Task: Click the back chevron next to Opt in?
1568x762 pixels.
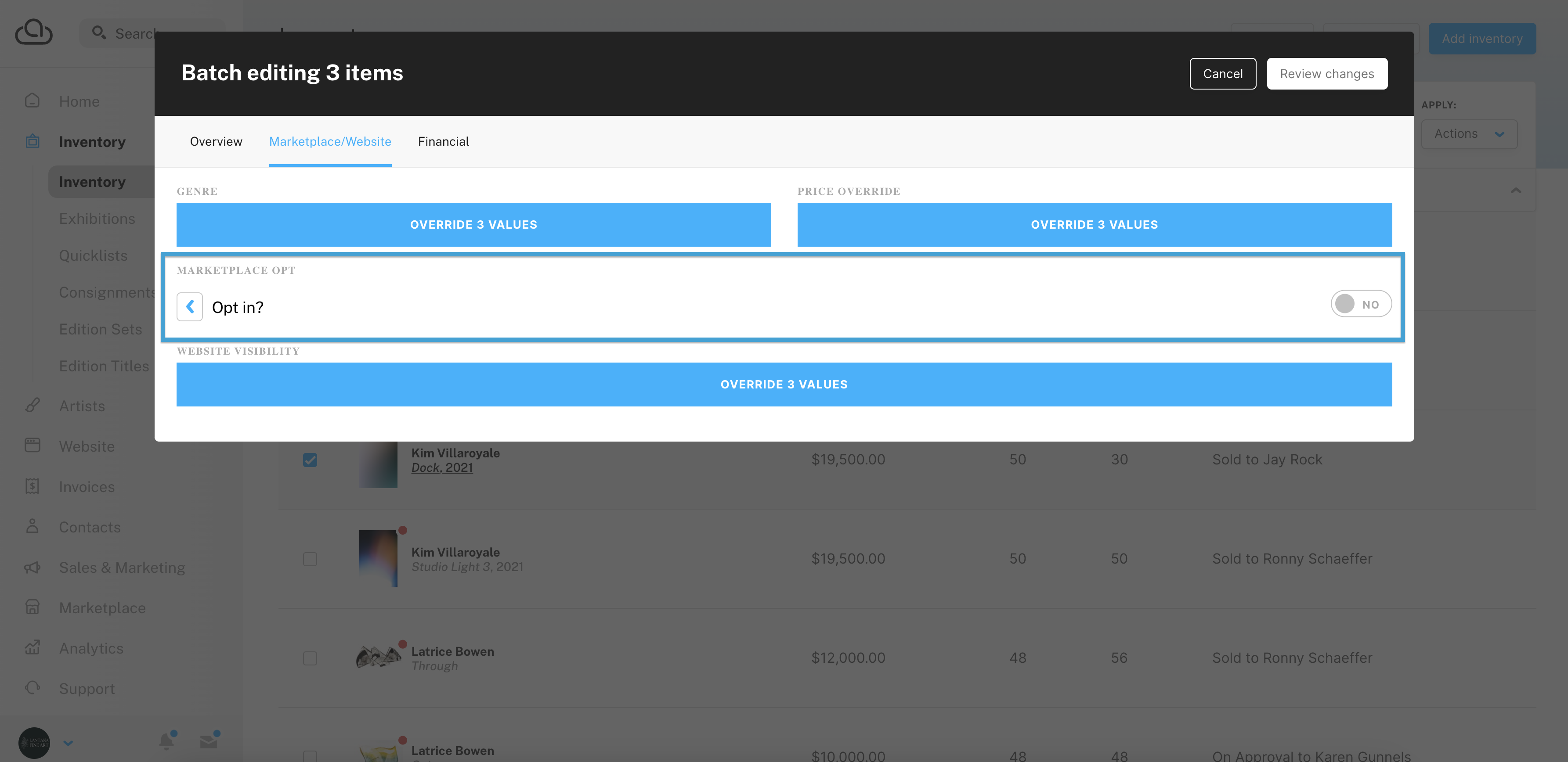Action: (x=189, y=307)
